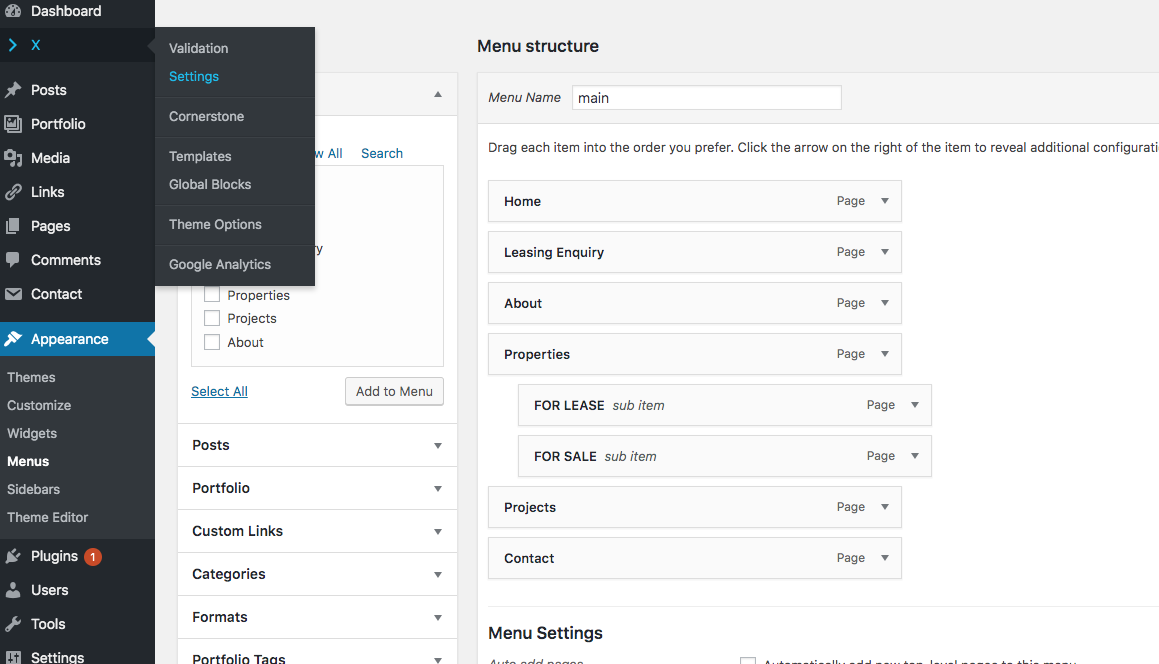Screen dimensions: 1159x664
Task: Open the Widgets submenu page
Action: (x=32, y=433)
